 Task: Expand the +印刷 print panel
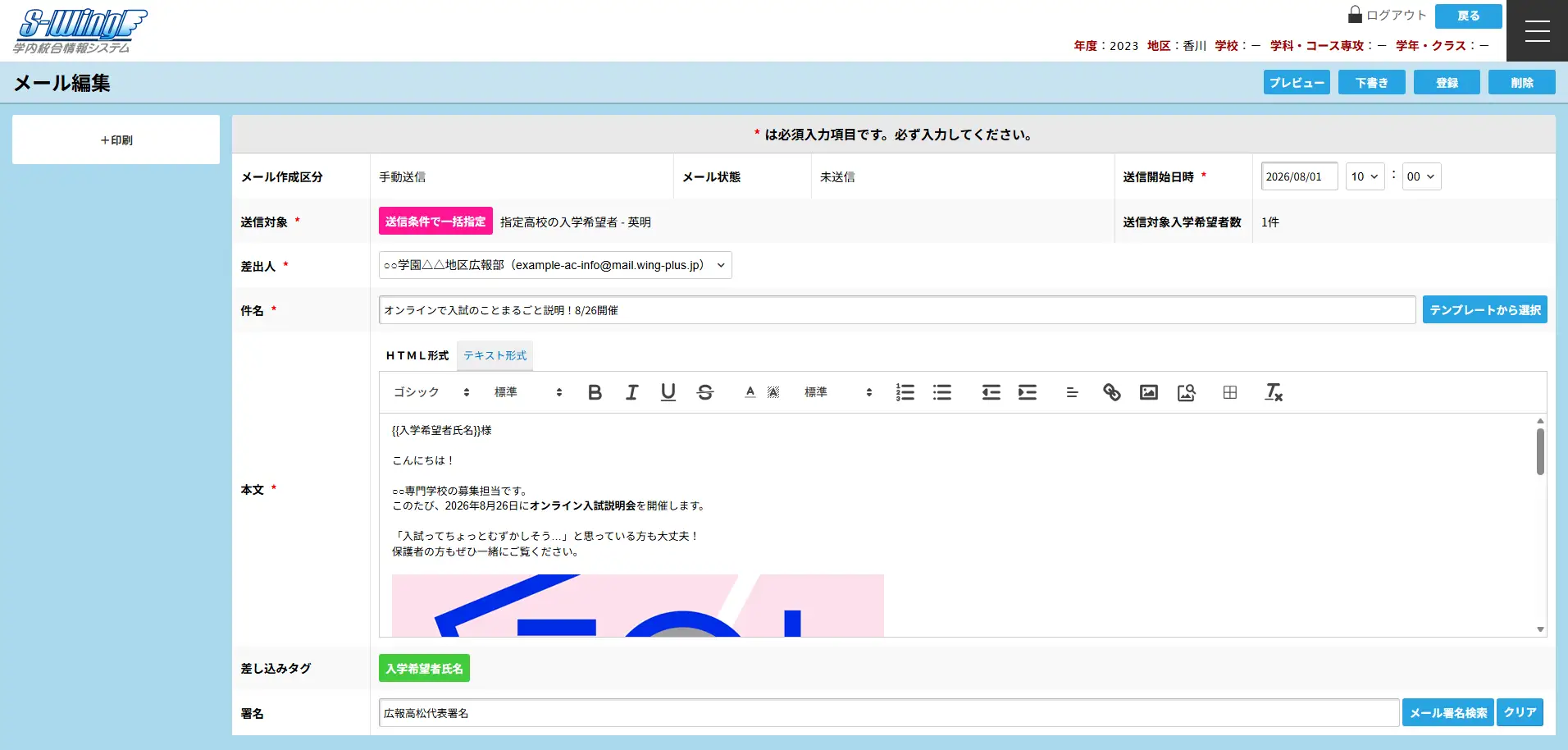point(116,140)
